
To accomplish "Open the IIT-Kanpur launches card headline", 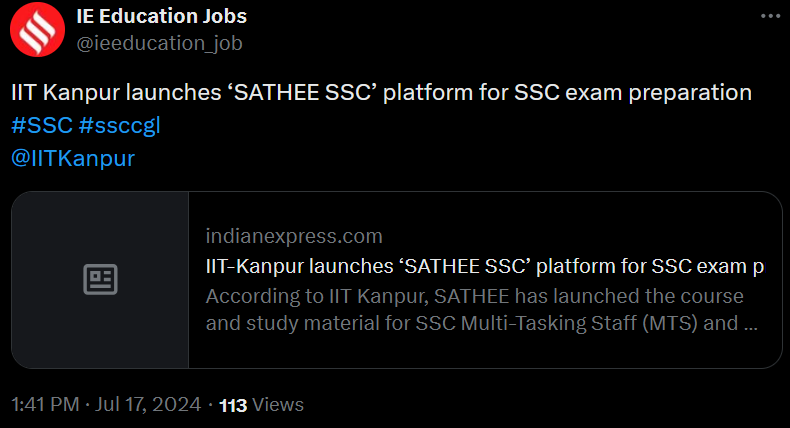I will (x=484, y=267).
